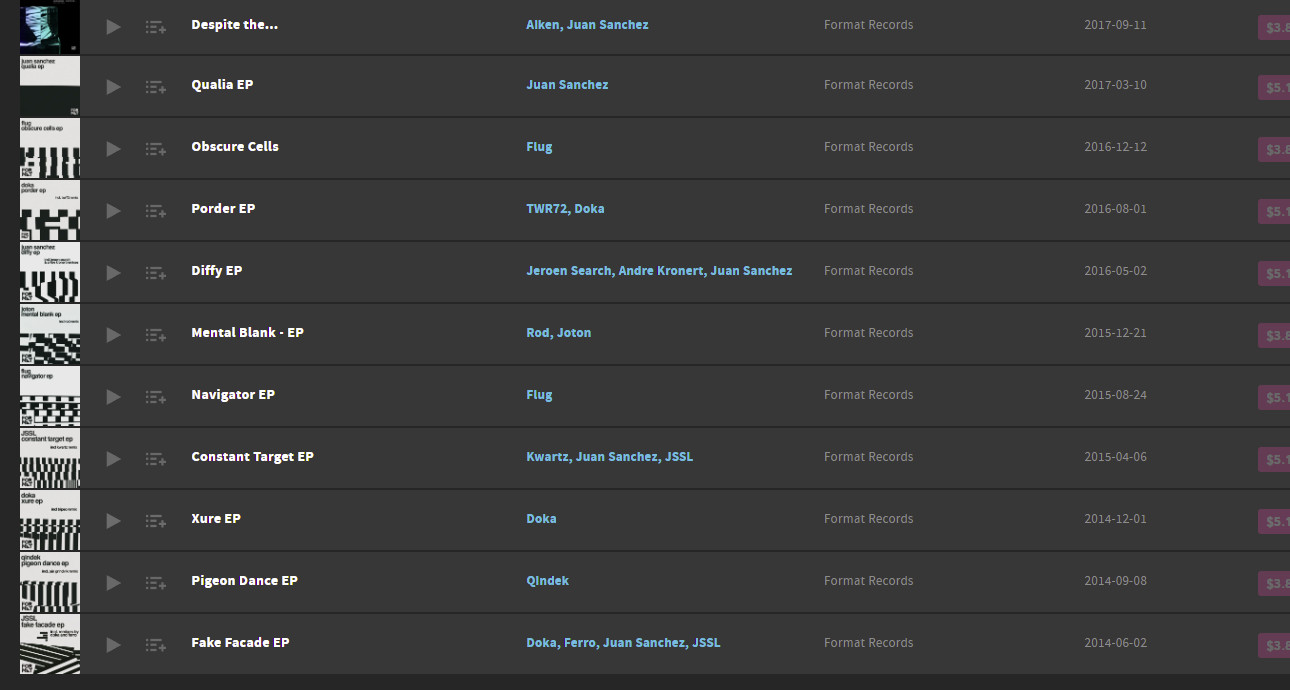Buy Qualia EP using its price button

point(1274,87)
